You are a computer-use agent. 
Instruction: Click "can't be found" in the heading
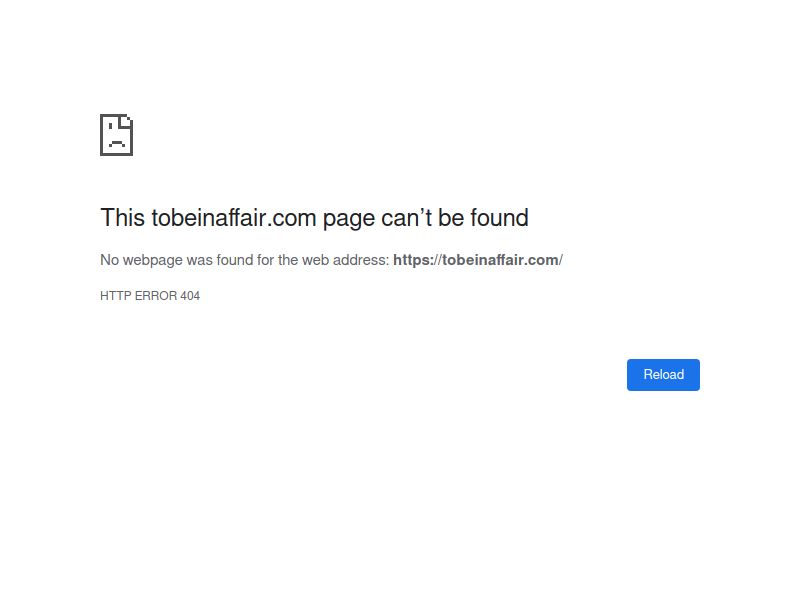[455, 218]
